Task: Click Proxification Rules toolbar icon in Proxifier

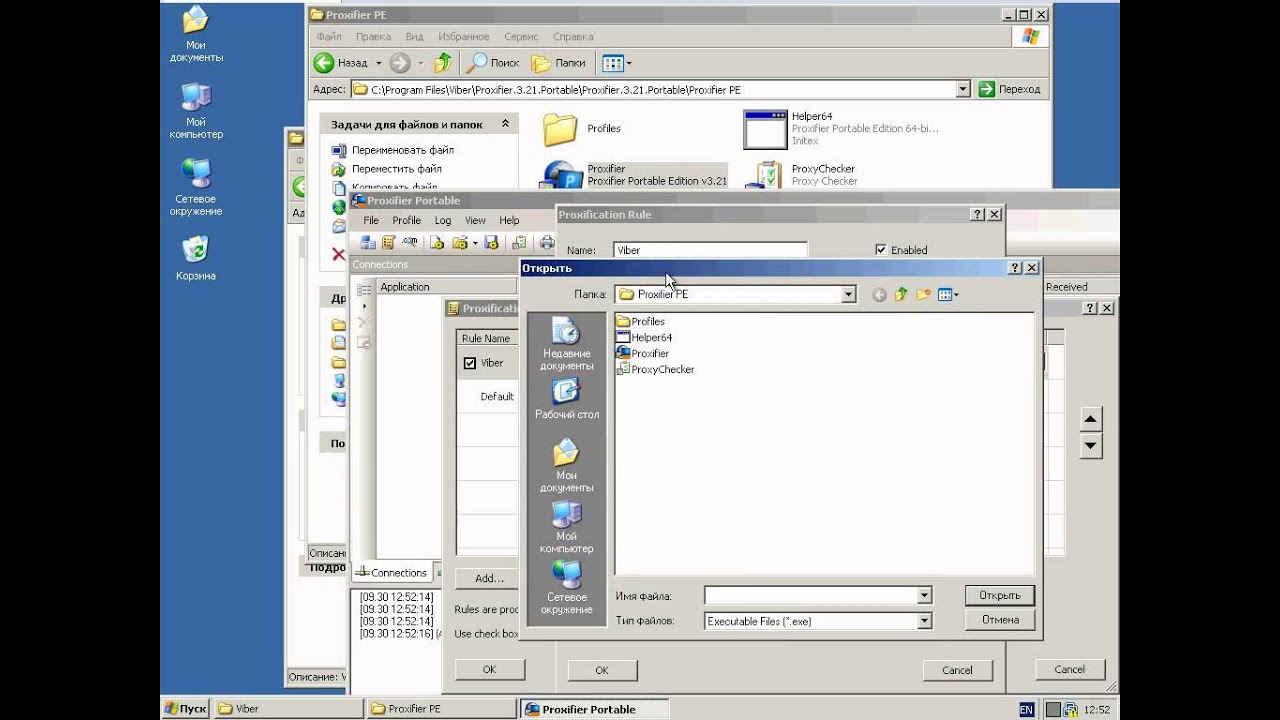Action: click(389, 242)
